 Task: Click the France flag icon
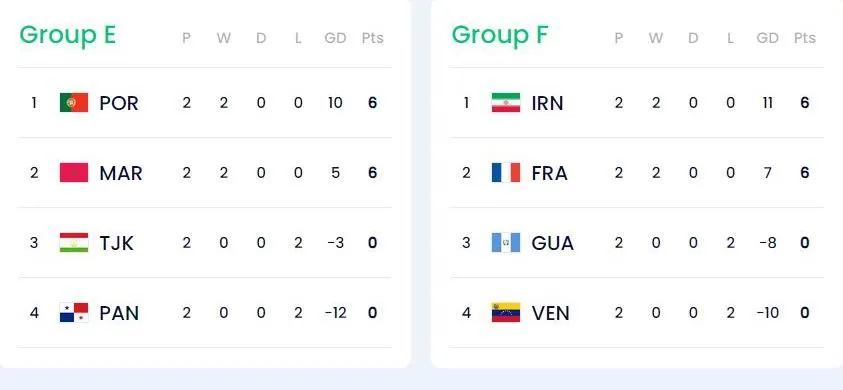point(506,173)
